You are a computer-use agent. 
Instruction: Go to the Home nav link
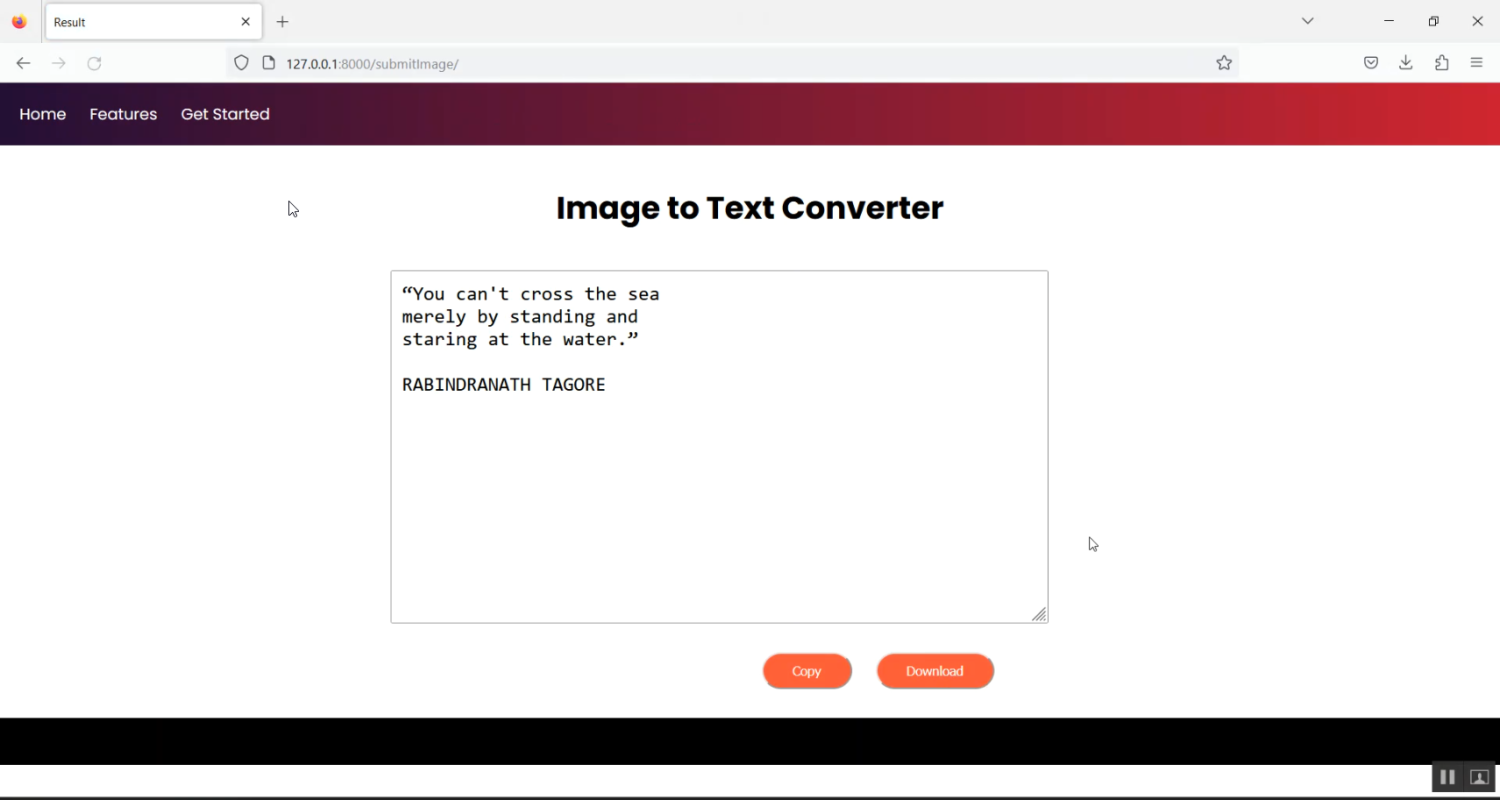[x=43, y=114]
